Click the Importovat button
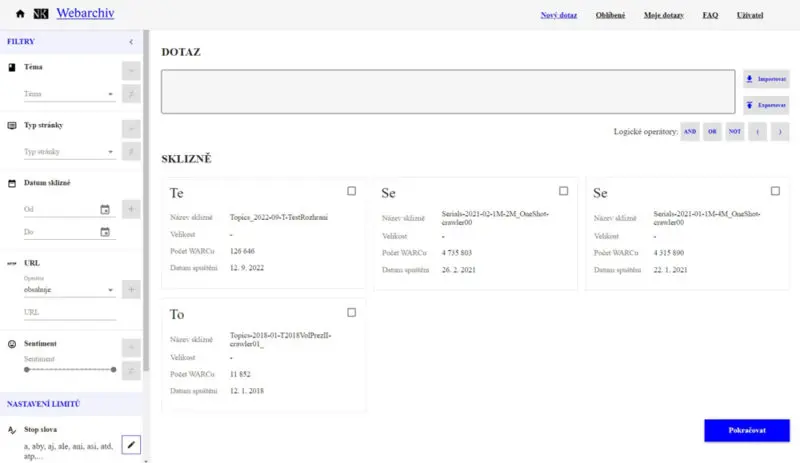The width and height of the screenshot is (800, 463). (767, 79)
